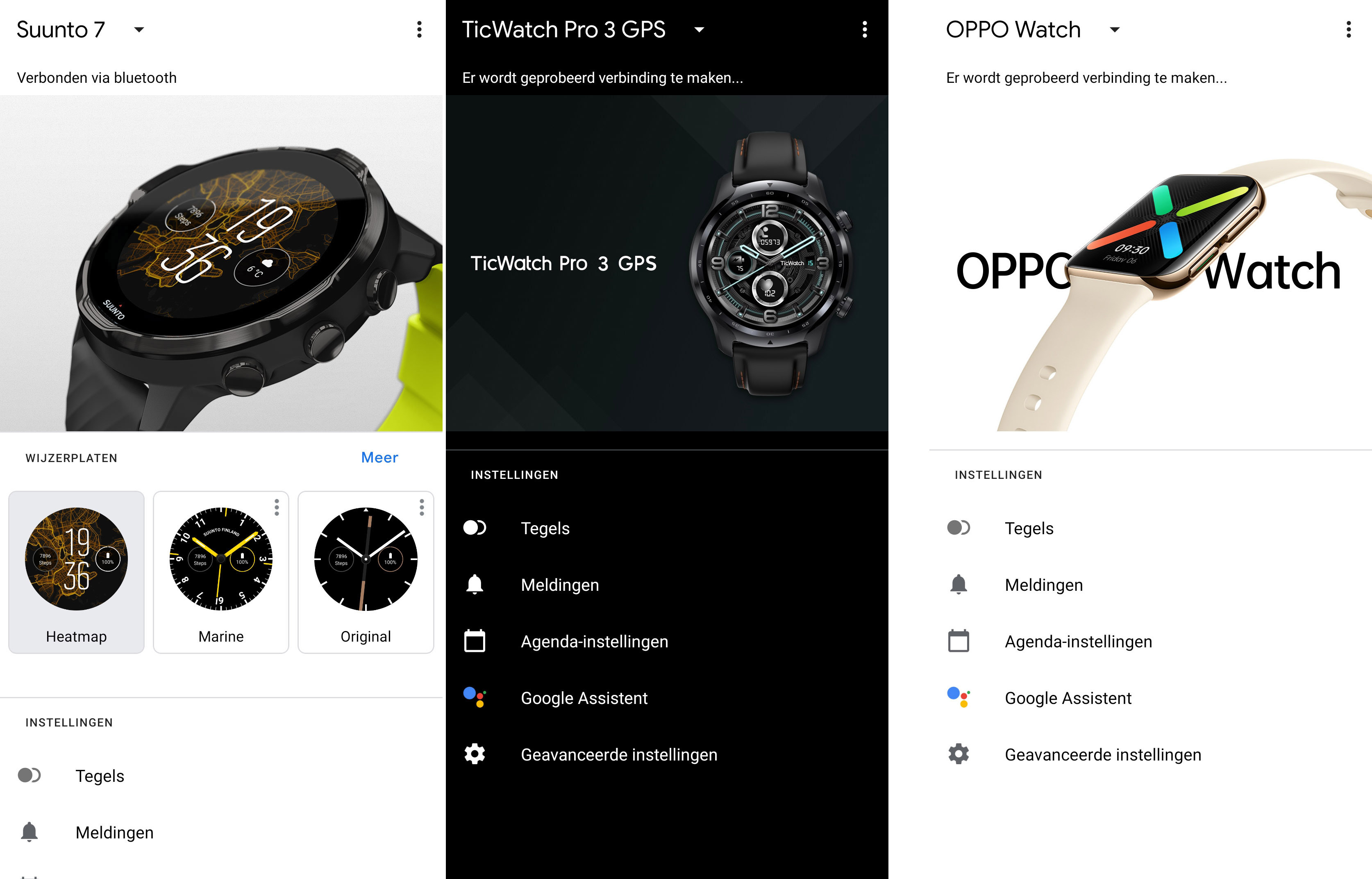Tap the Tegels toggle icon in the TicWatch panel
Viewport: 1372px width, 879px height.
click(475, 527)
